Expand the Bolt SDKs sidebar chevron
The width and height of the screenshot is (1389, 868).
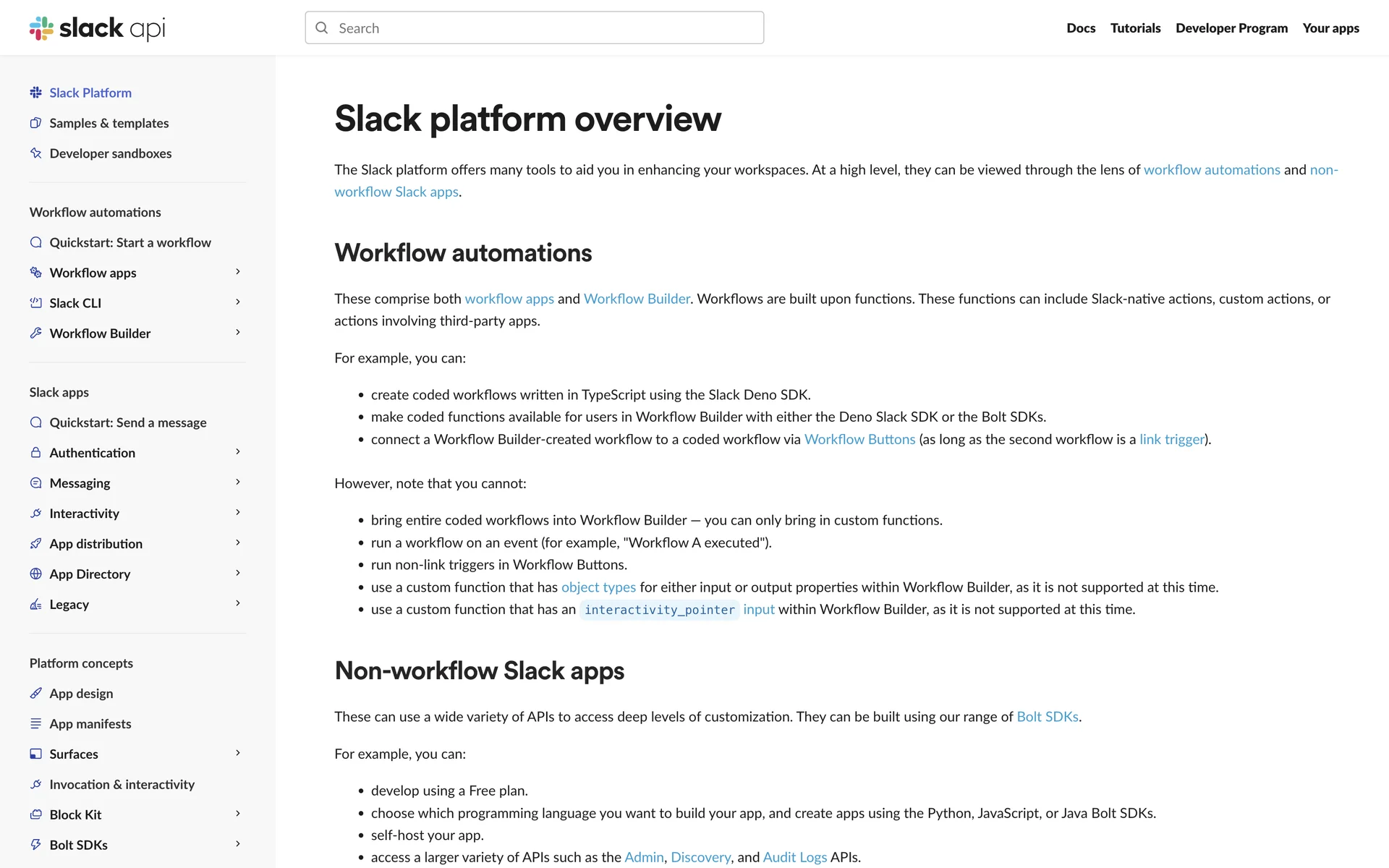coord(238,844)
